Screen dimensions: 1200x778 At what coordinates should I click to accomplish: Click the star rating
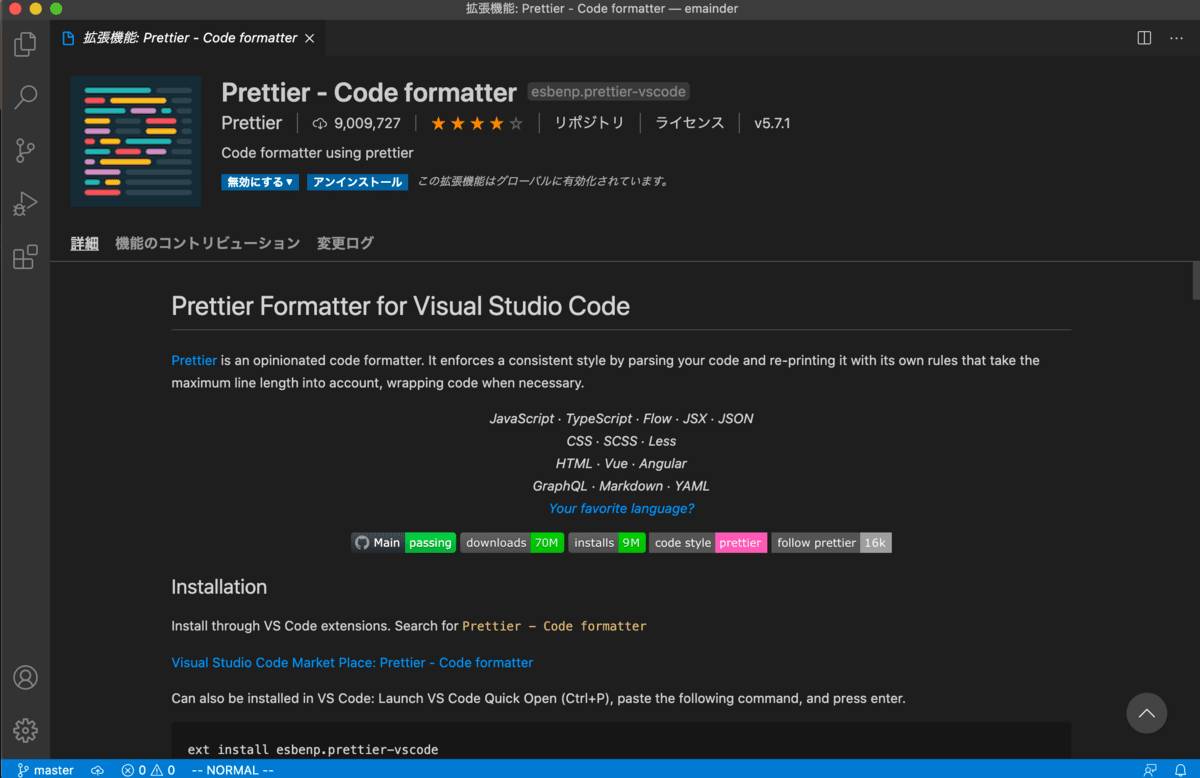[477, 124]
